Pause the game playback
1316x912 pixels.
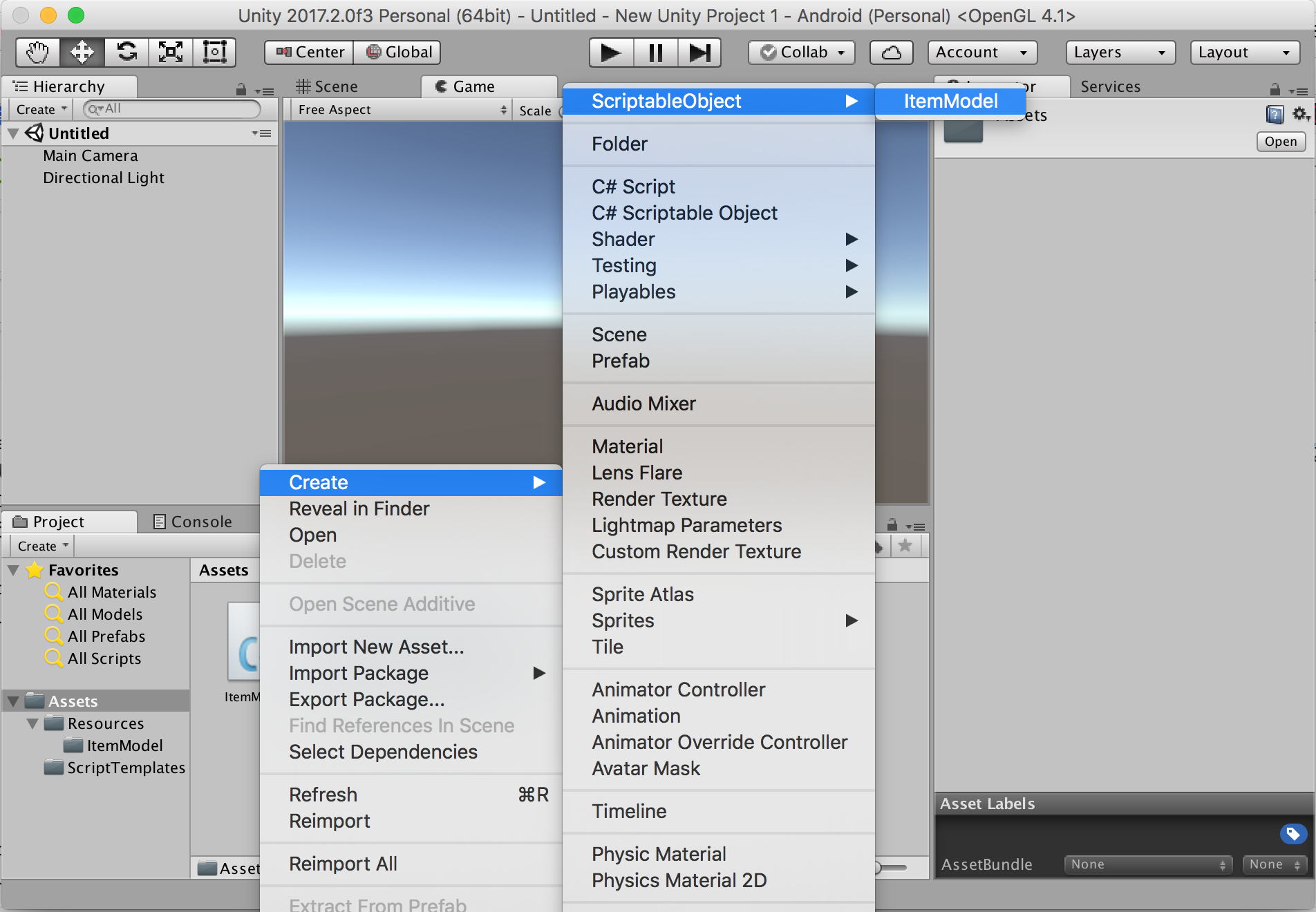click(655, 53)
